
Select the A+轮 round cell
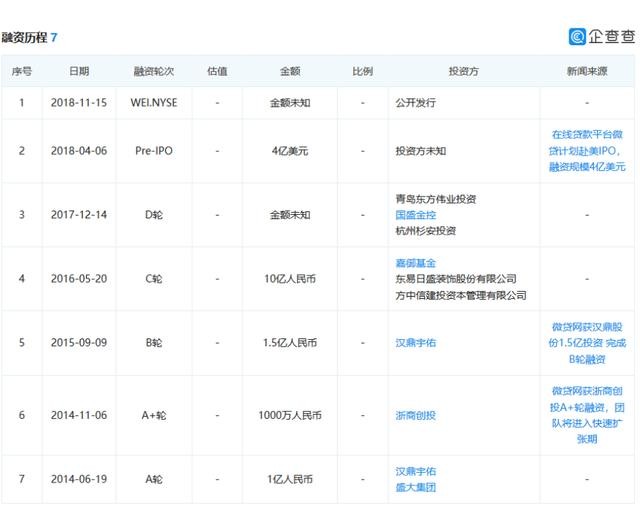(x=154, y=415)
